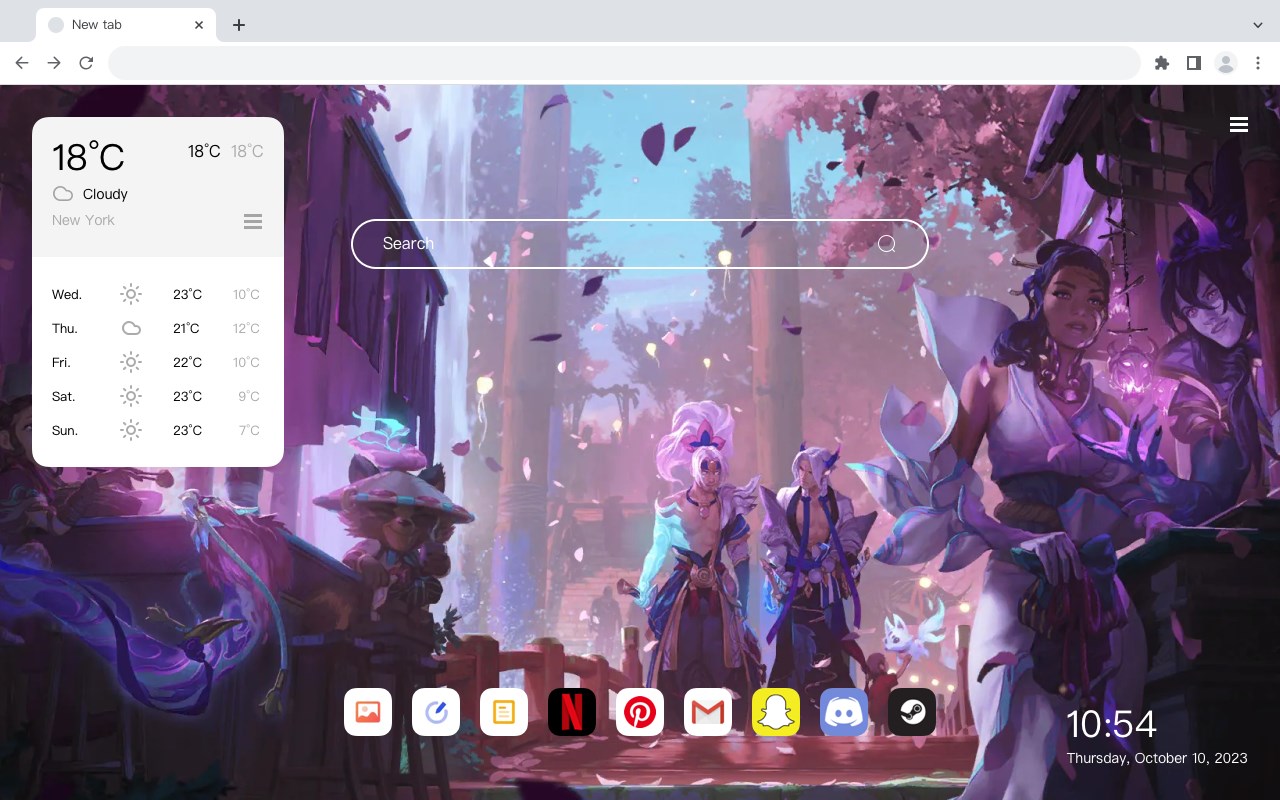Click Thu. low temperature 12°C
This screenshot has height=800, width=1280.
pos(246,328)
